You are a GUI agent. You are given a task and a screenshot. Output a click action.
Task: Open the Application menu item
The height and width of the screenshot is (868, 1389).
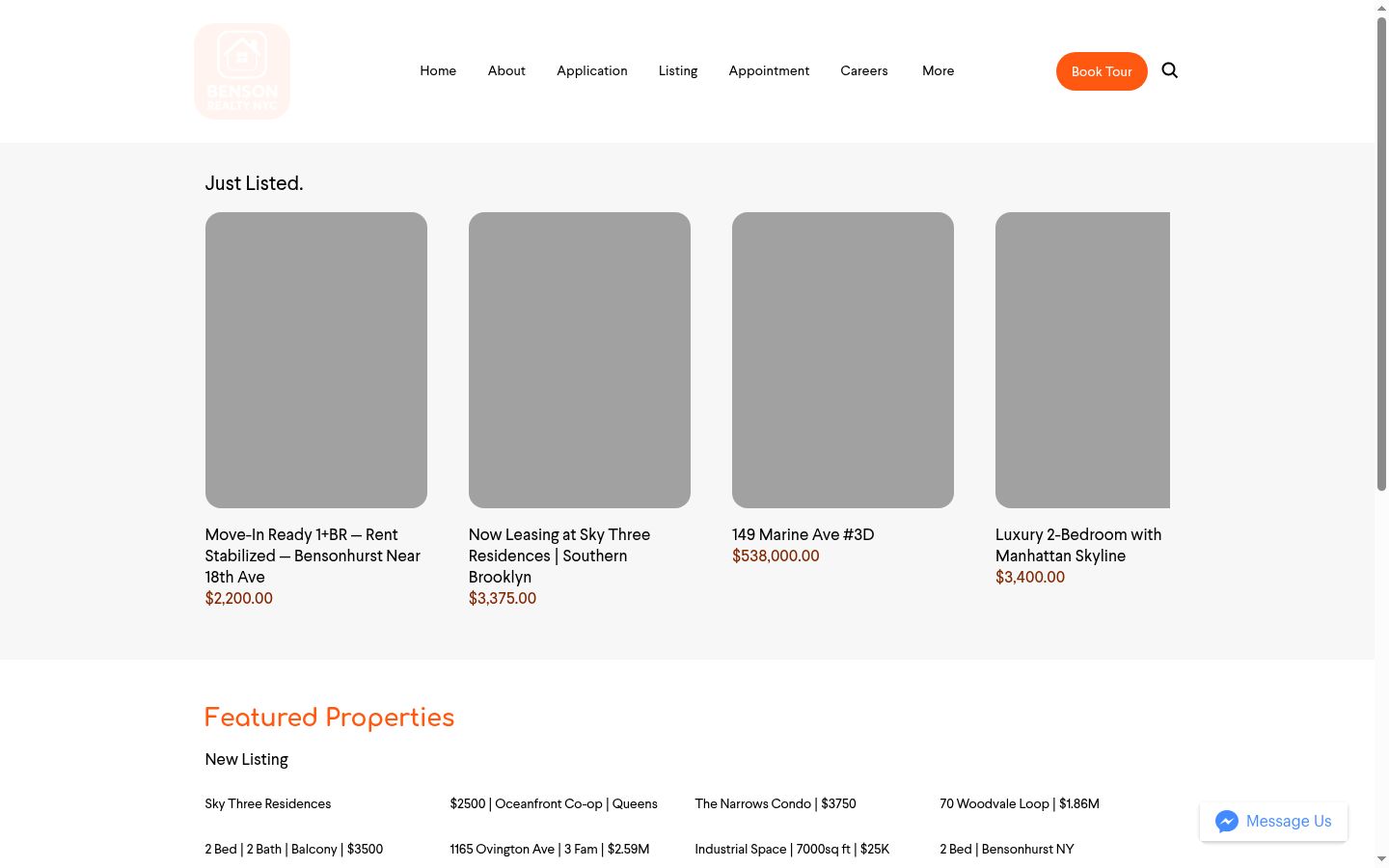pos(592,70)
